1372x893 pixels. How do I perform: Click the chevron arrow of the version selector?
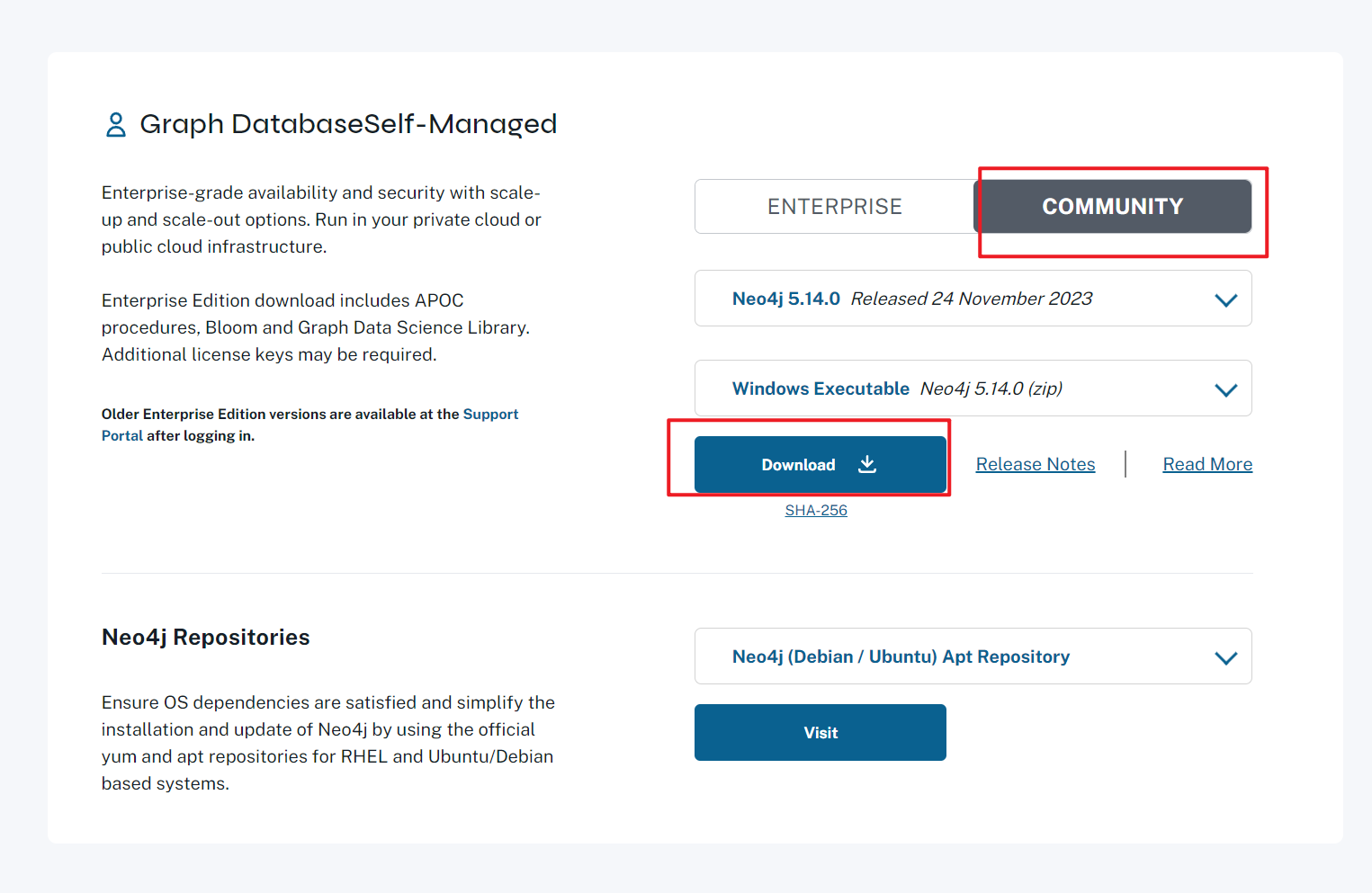coord(1226,300)
